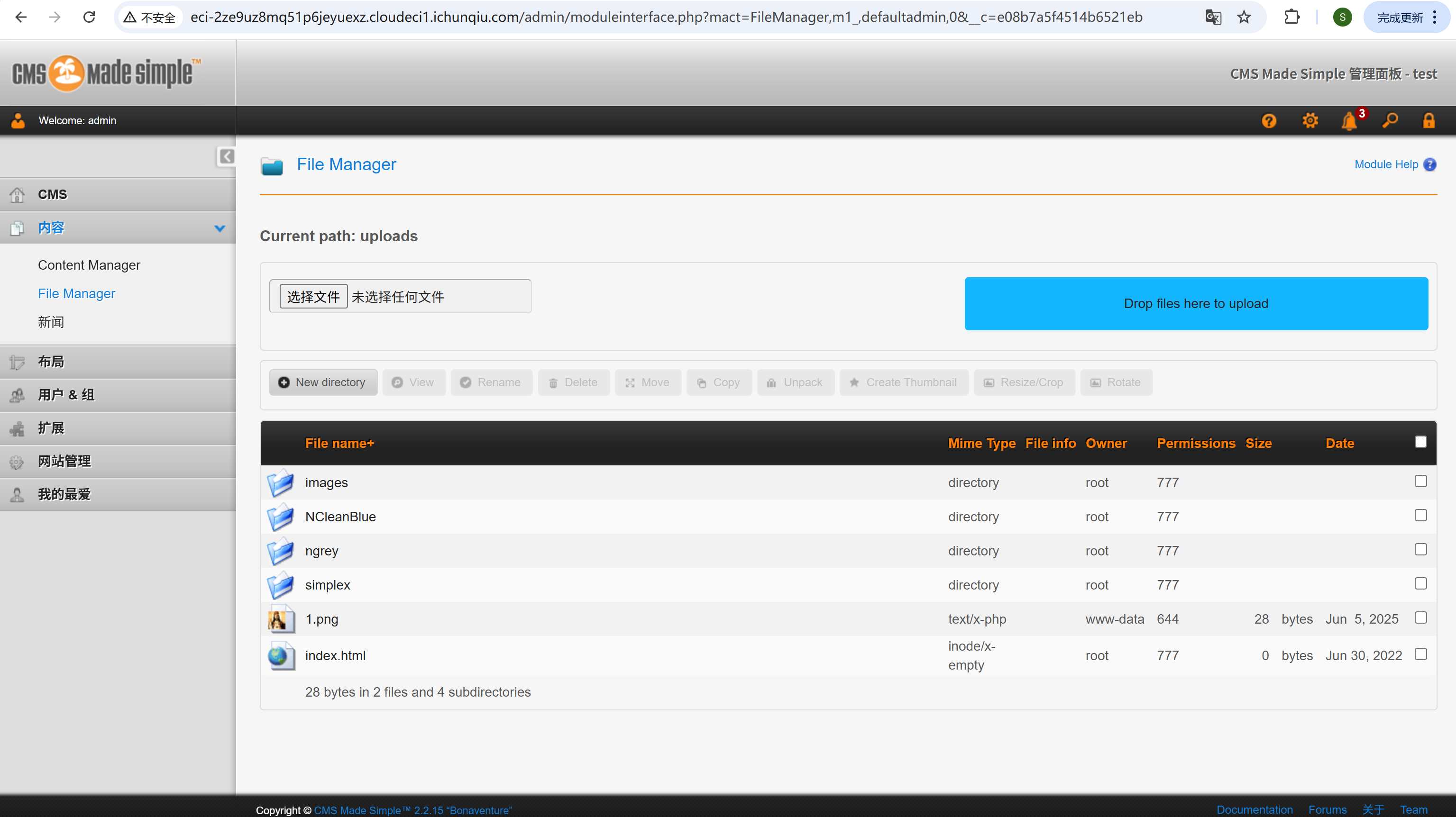Viewport: 1456px width, 817px height.
Task: Open ngrey folder icon
Action: click(280, 551)
